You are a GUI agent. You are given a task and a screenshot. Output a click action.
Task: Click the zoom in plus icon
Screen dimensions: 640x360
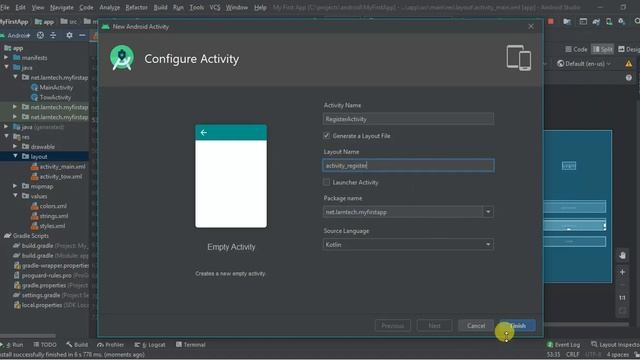[622, 272]
